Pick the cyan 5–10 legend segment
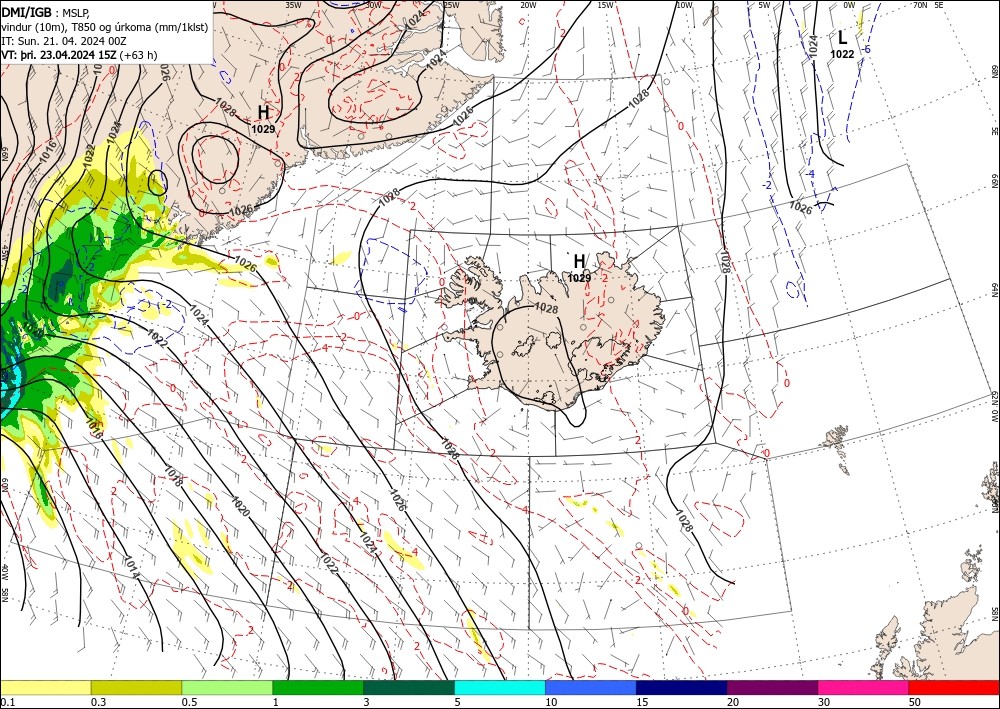 click(500, 687)
